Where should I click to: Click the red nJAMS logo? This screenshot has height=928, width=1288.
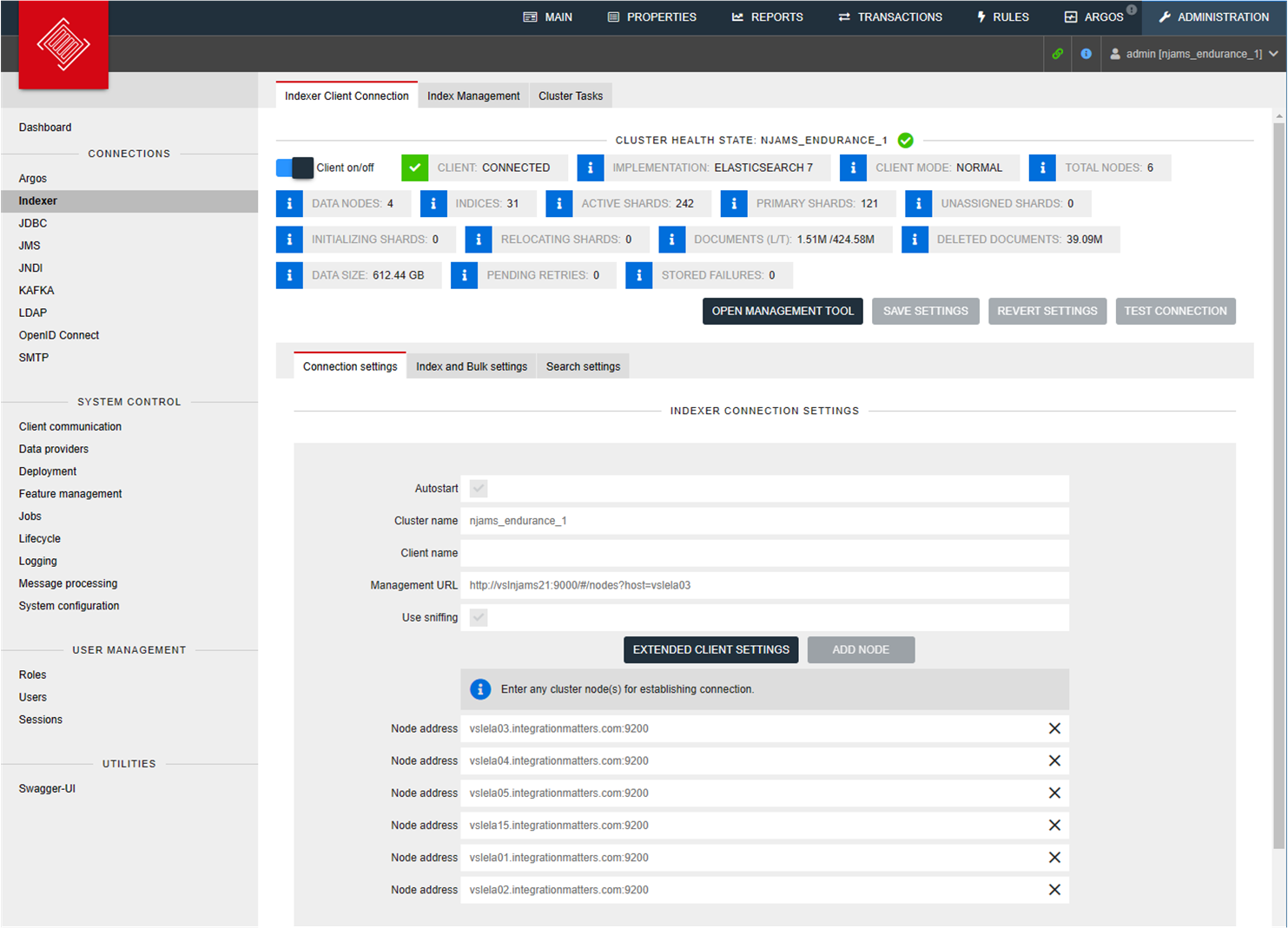63,44
